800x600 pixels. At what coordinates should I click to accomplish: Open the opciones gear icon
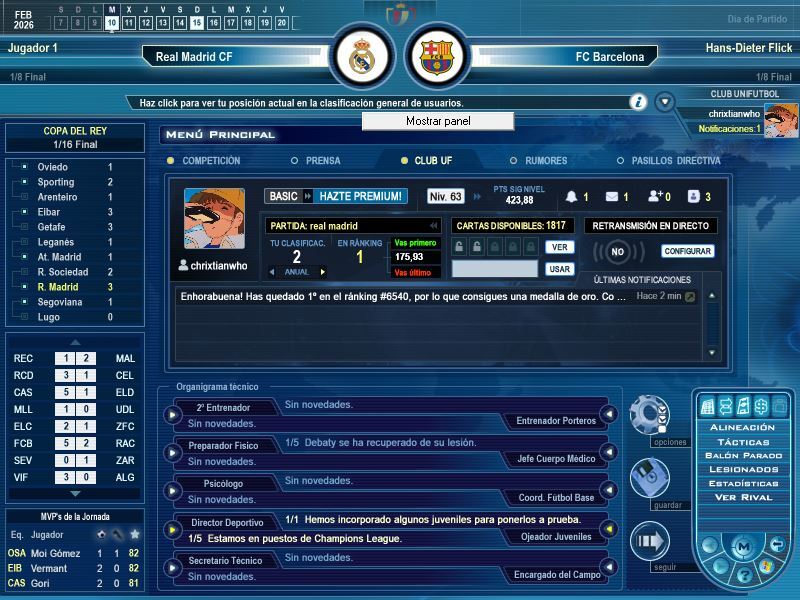(649, 413)
